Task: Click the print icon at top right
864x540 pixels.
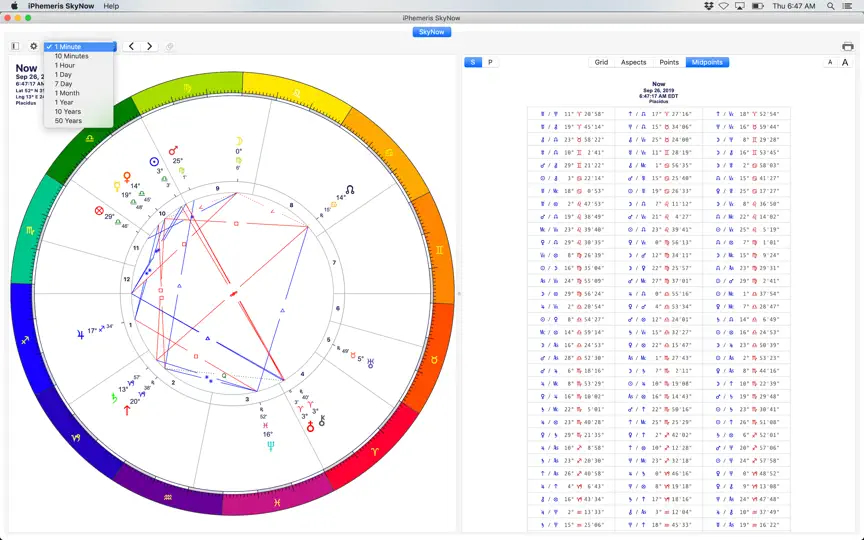Action: tap(847, 46)
